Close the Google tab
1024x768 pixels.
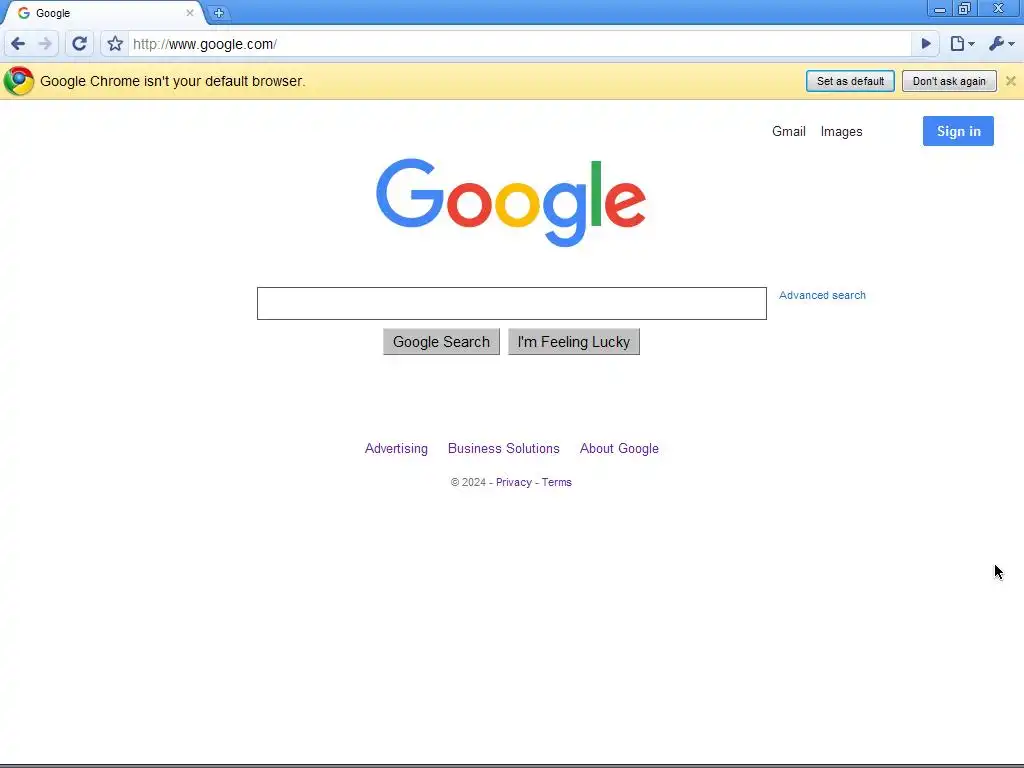189,12
